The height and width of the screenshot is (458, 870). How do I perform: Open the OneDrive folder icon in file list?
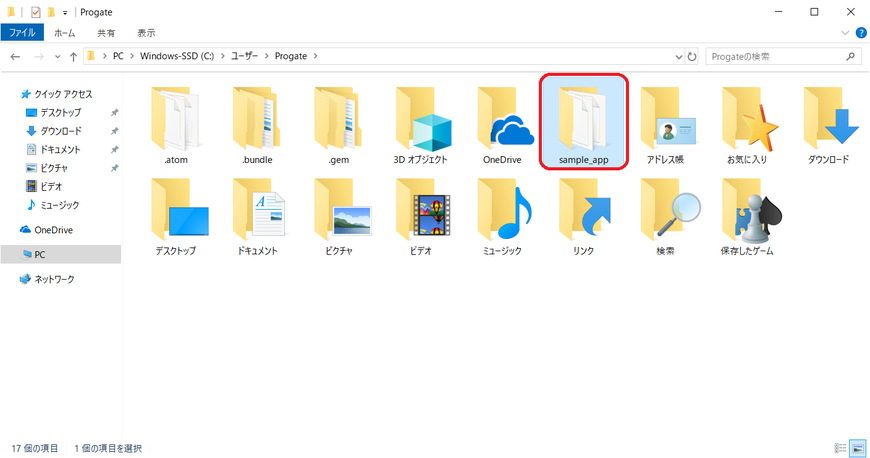(502, 126)
